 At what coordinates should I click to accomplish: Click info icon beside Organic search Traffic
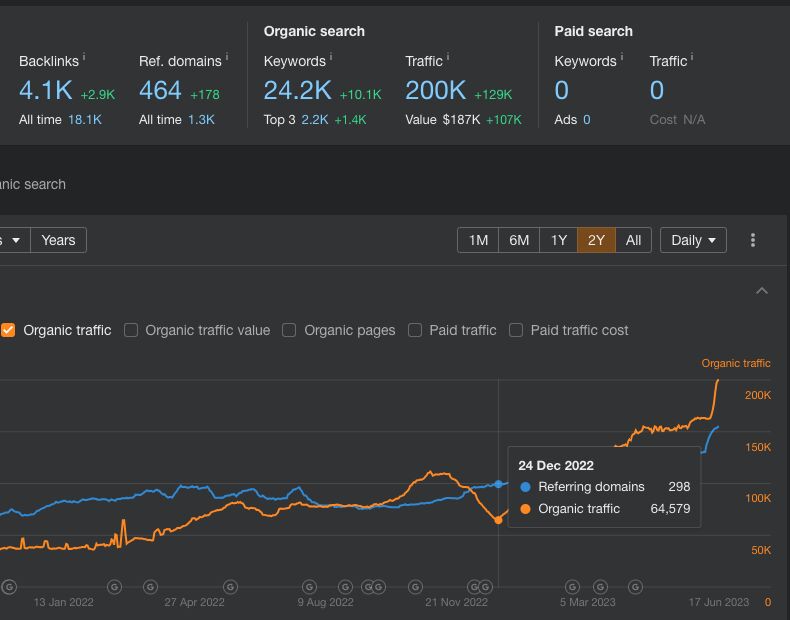[x=448, y=57]
